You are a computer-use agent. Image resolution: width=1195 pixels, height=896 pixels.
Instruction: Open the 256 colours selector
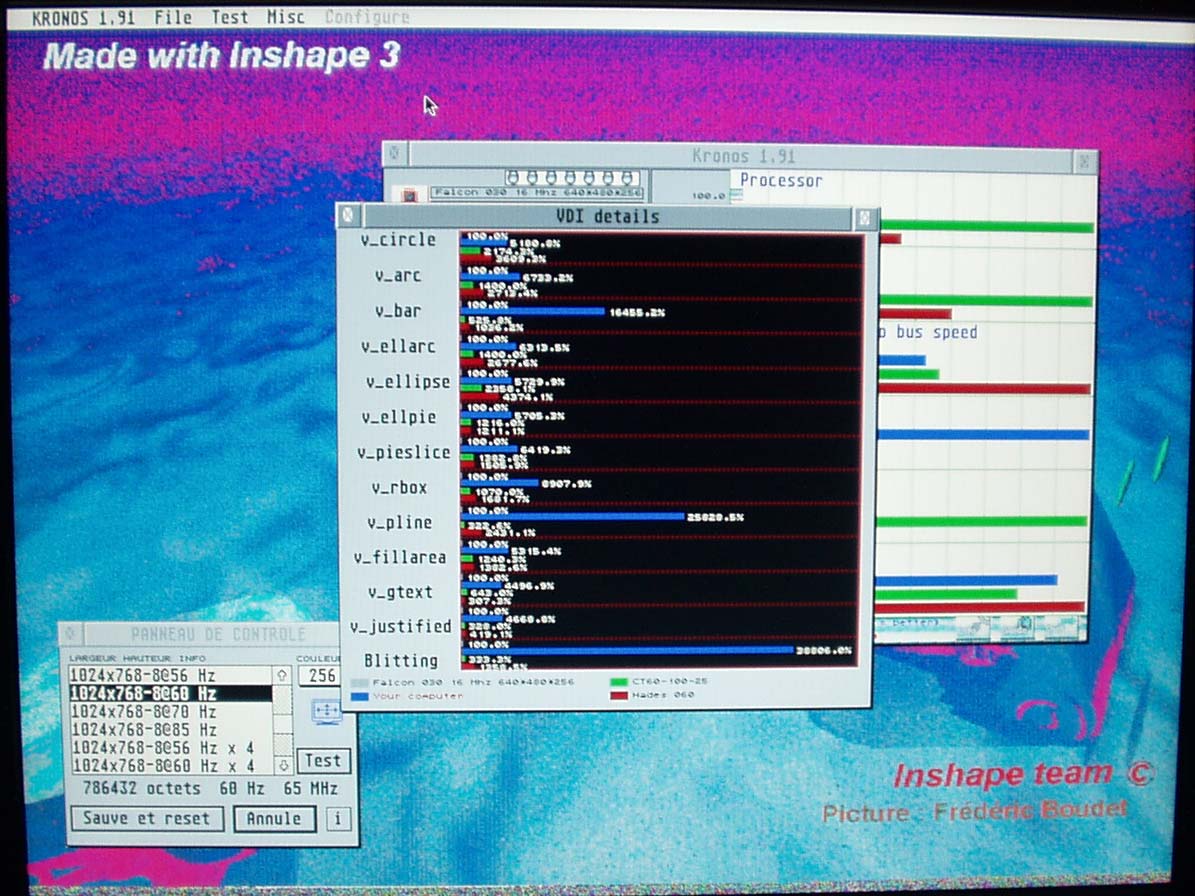tap(323, 675)
